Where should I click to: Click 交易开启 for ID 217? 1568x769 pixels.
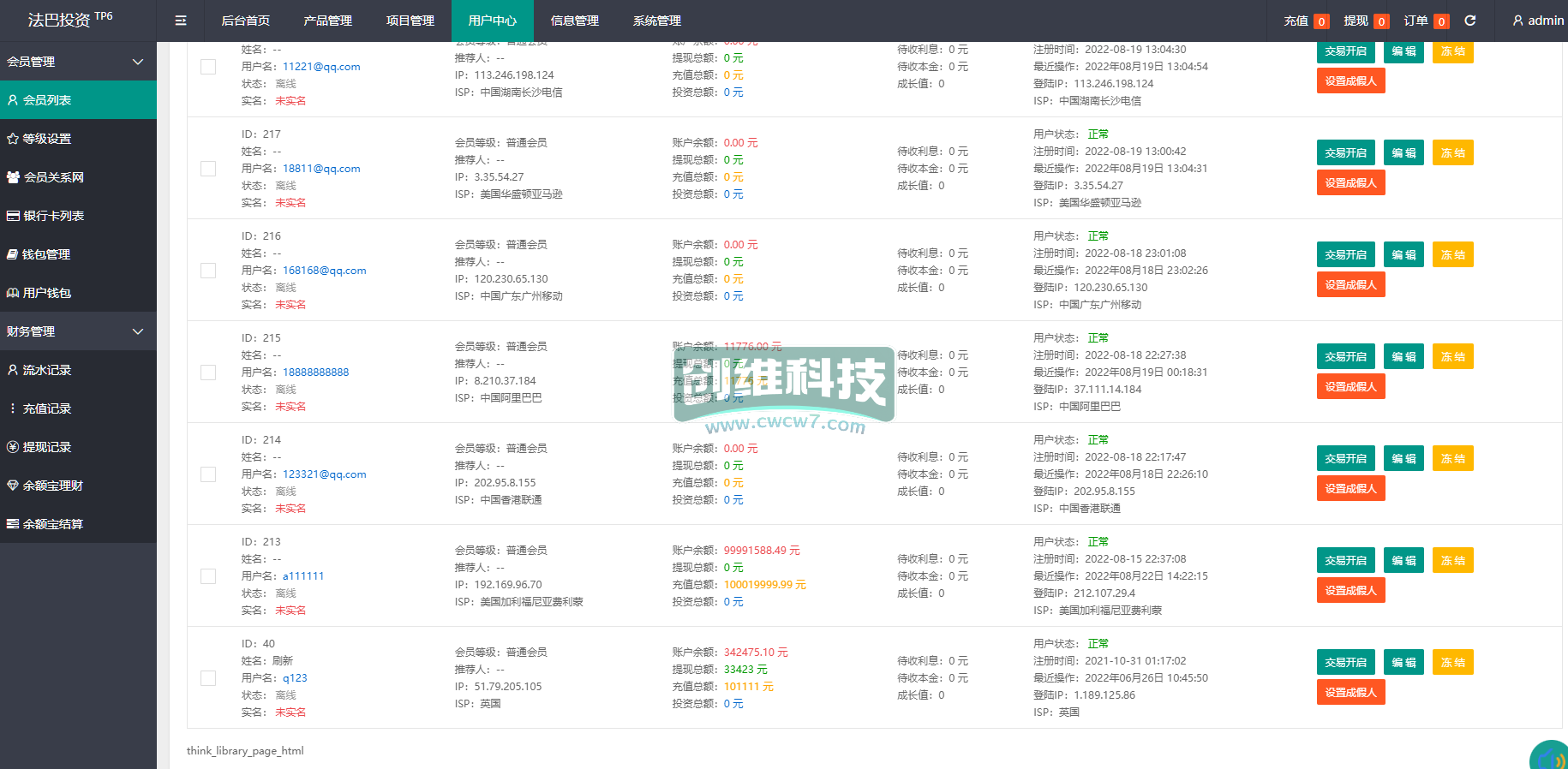(1345, 153)
